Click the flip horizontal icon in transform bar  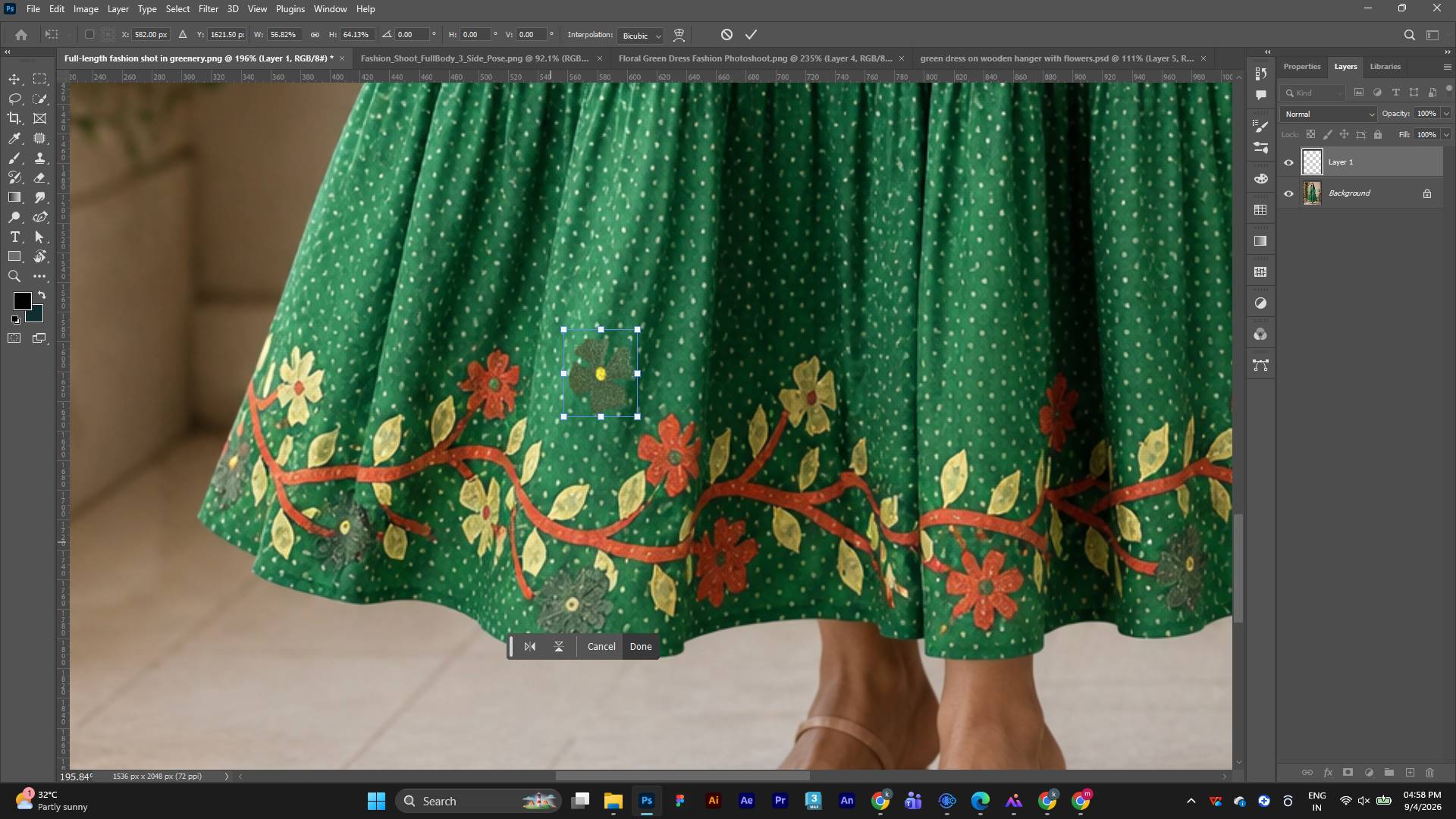pos(530,647)
